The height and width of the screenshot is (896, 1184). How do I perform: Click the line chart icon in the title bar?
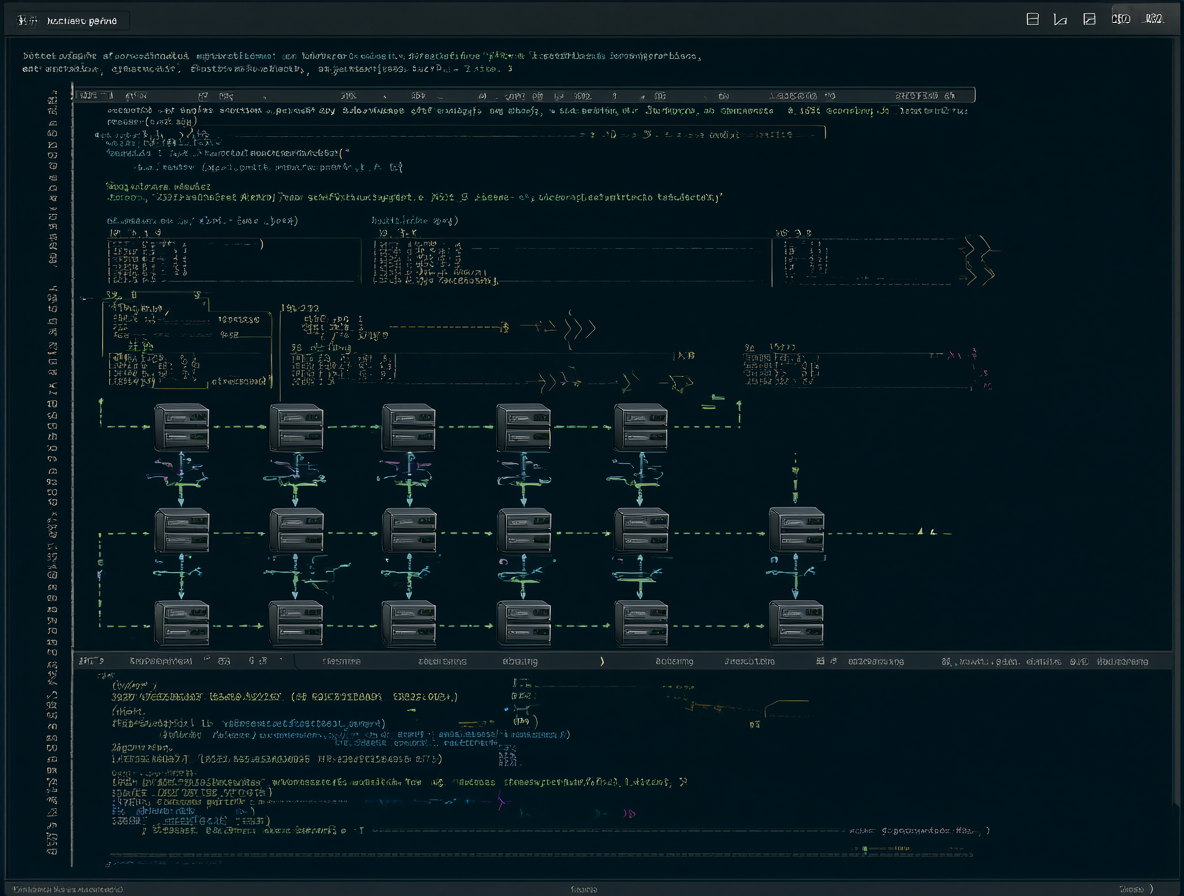tap(1060, 19)
